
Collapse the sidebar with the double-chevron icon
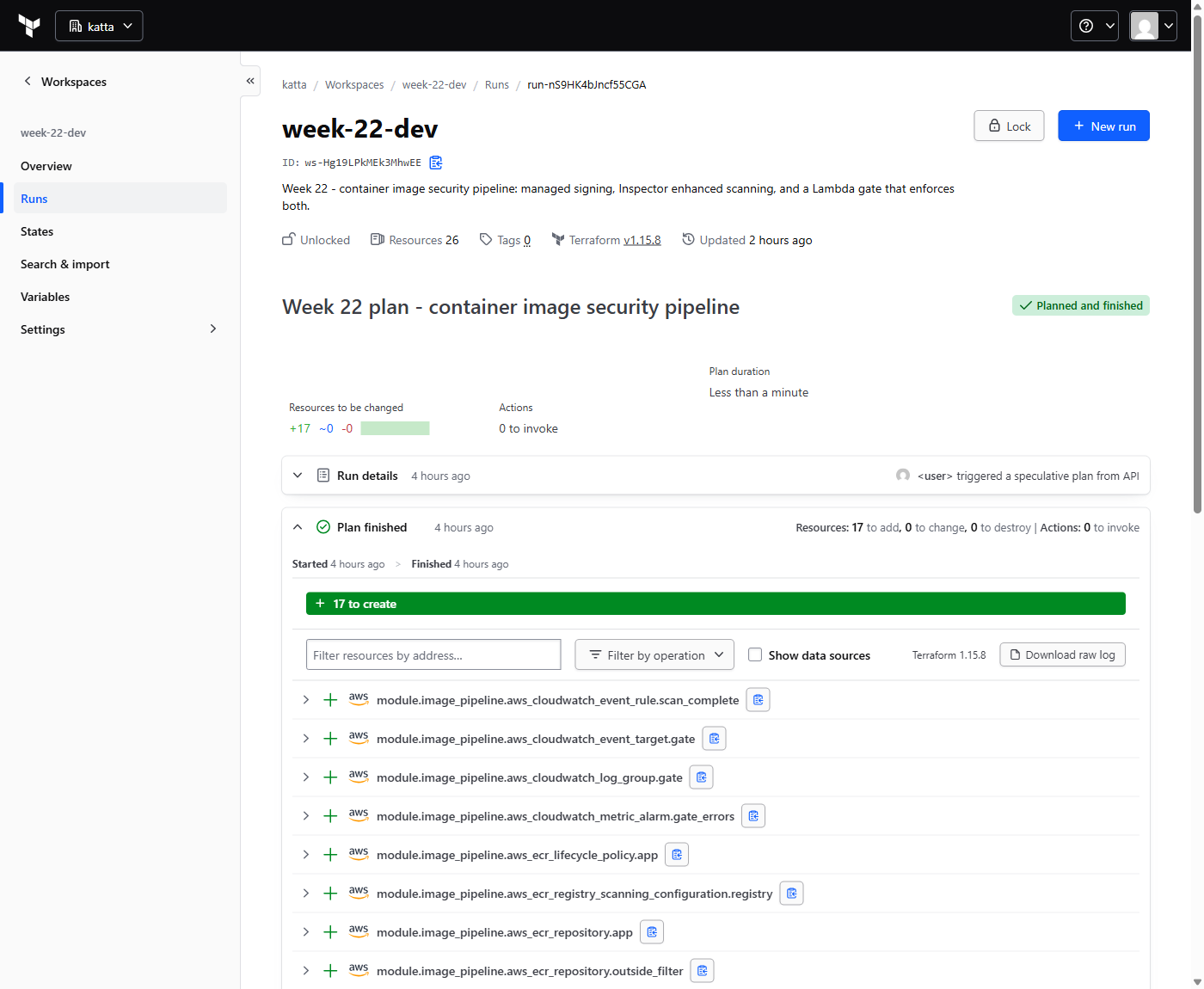250,81
